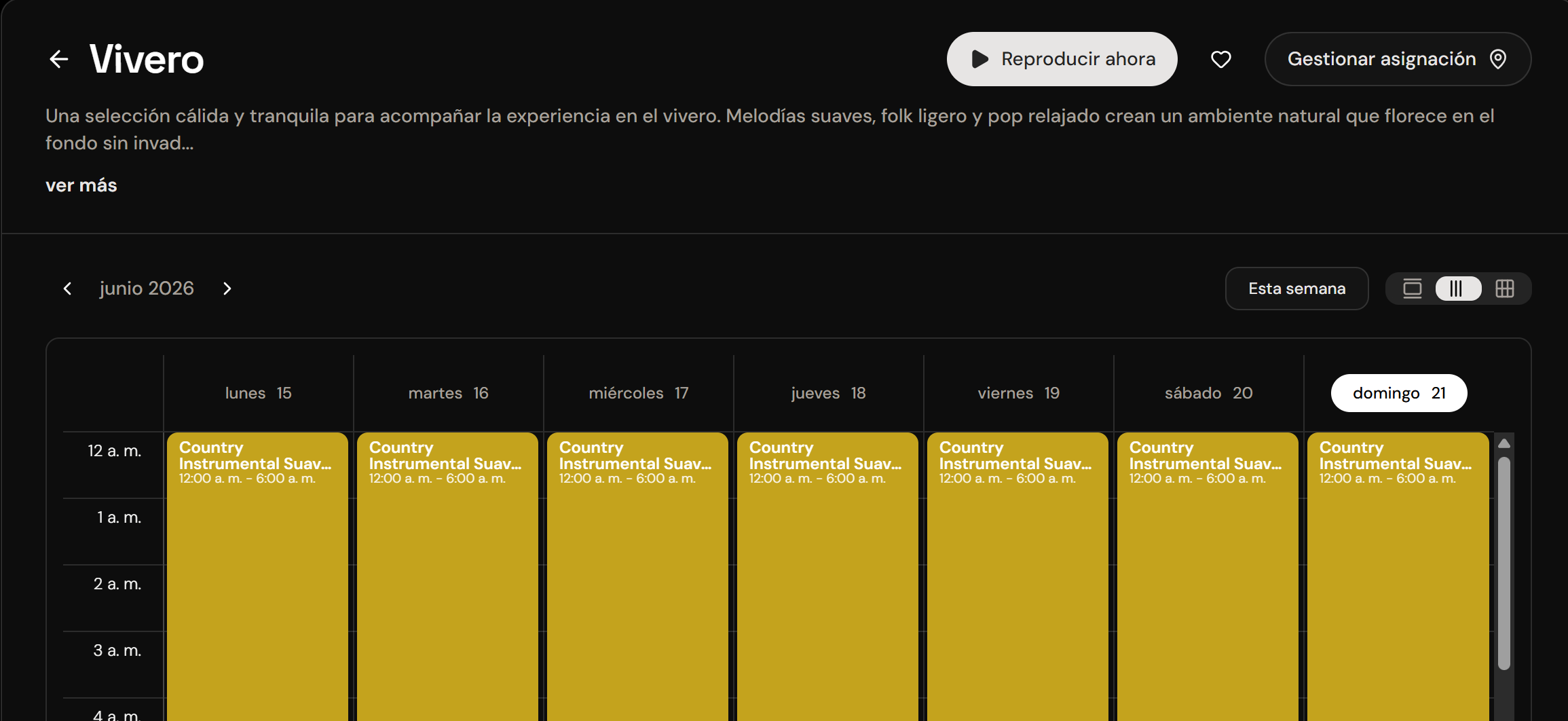
Task: Switch to month grid view icon
Action: point(1504,289)
